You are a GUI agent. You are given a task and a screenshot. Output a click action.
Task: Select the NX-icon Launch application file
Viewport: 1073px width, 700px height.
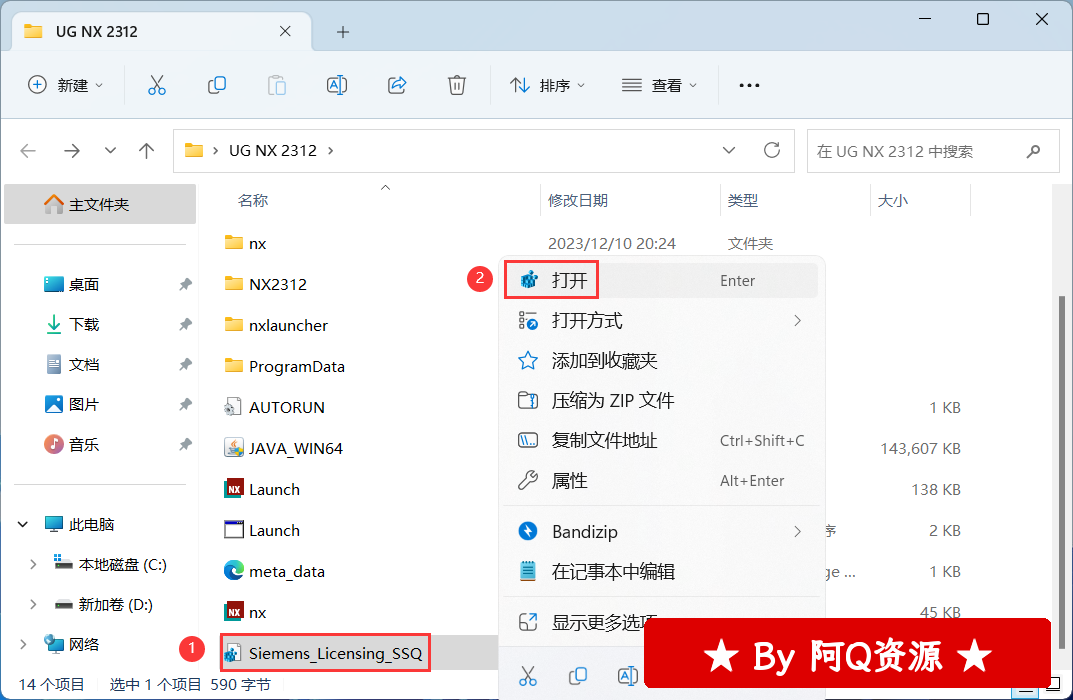(262, 489)
